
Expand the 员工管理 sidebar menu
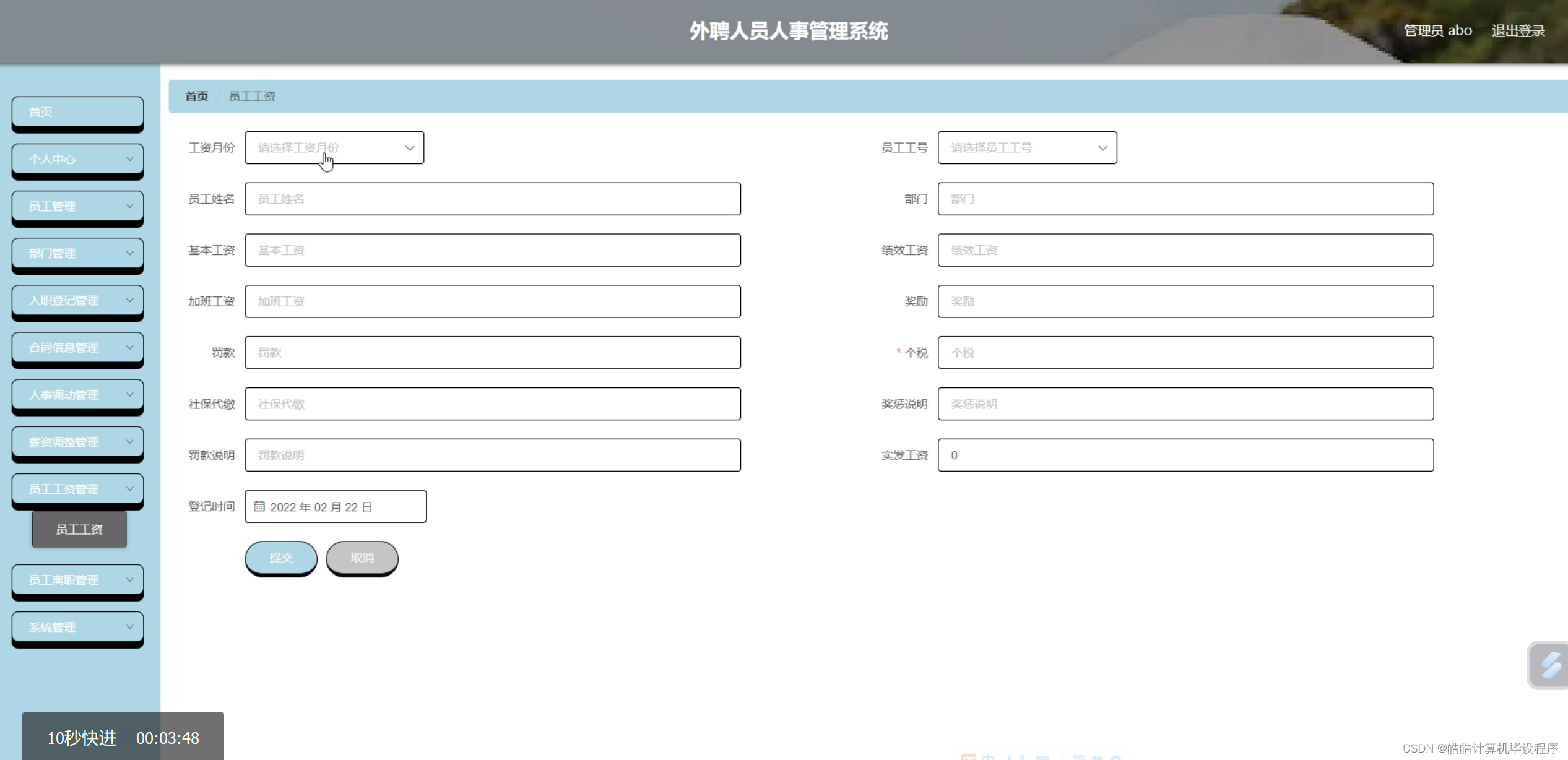(x=77, y=206)
